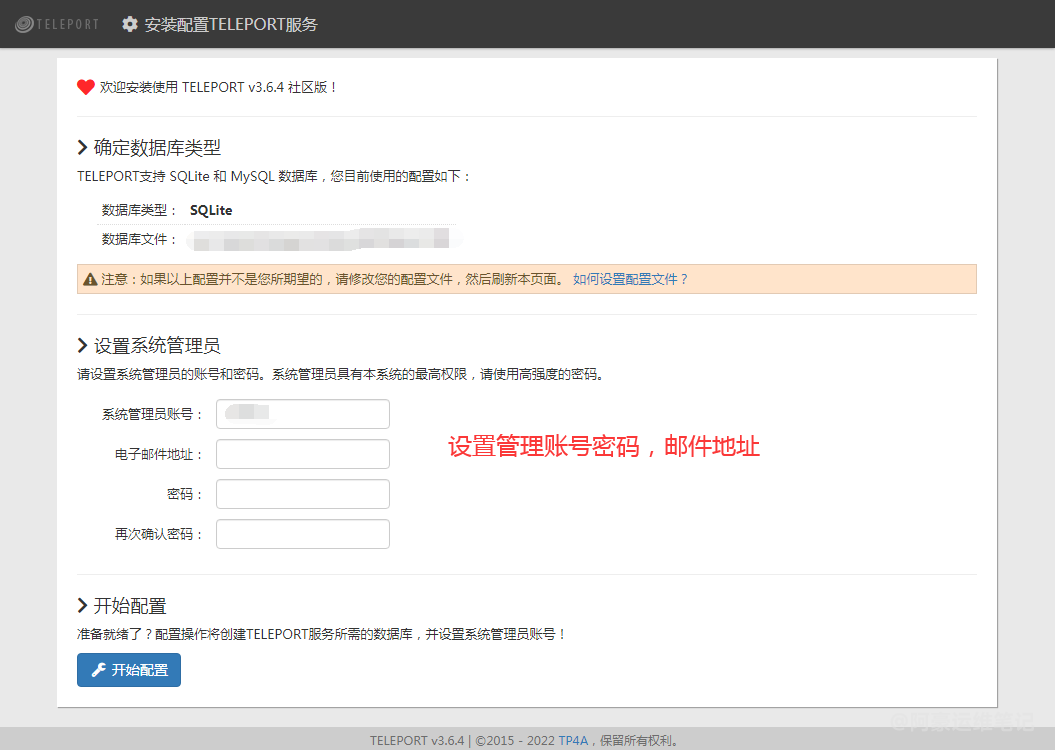Open the 如何设置配置文件？ help link
Screen dimensions: 1055x750
coord(630,280)
